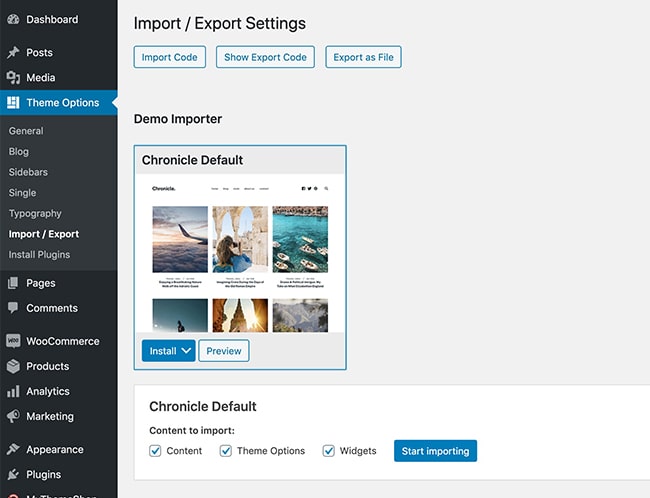
Task: Click the Products box icon
Action: pyautogui.click(x=13, y=366)
